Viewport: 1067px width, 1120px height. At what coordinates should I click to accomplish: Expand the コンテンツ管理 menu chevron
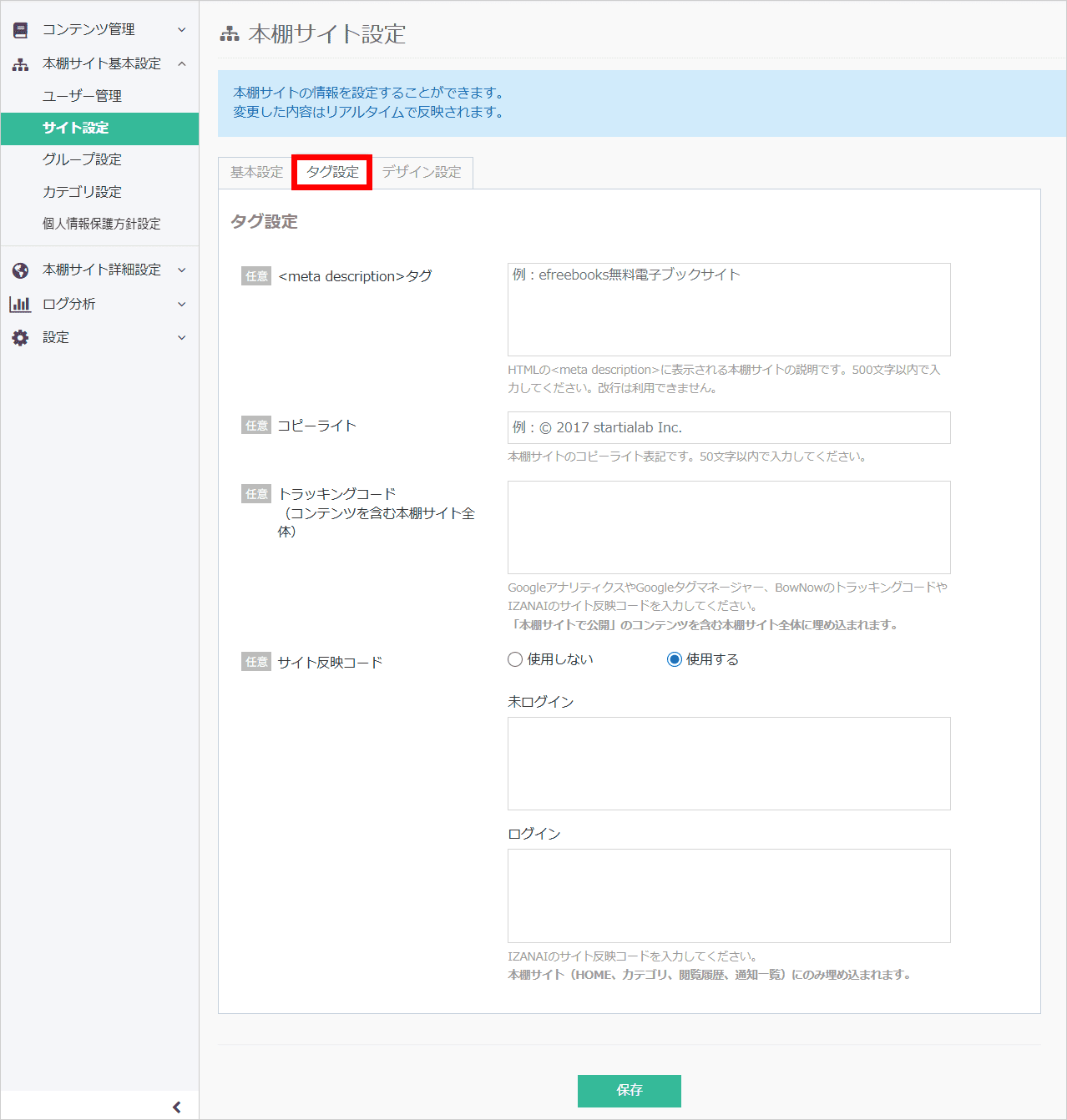(x=182, y=28)
